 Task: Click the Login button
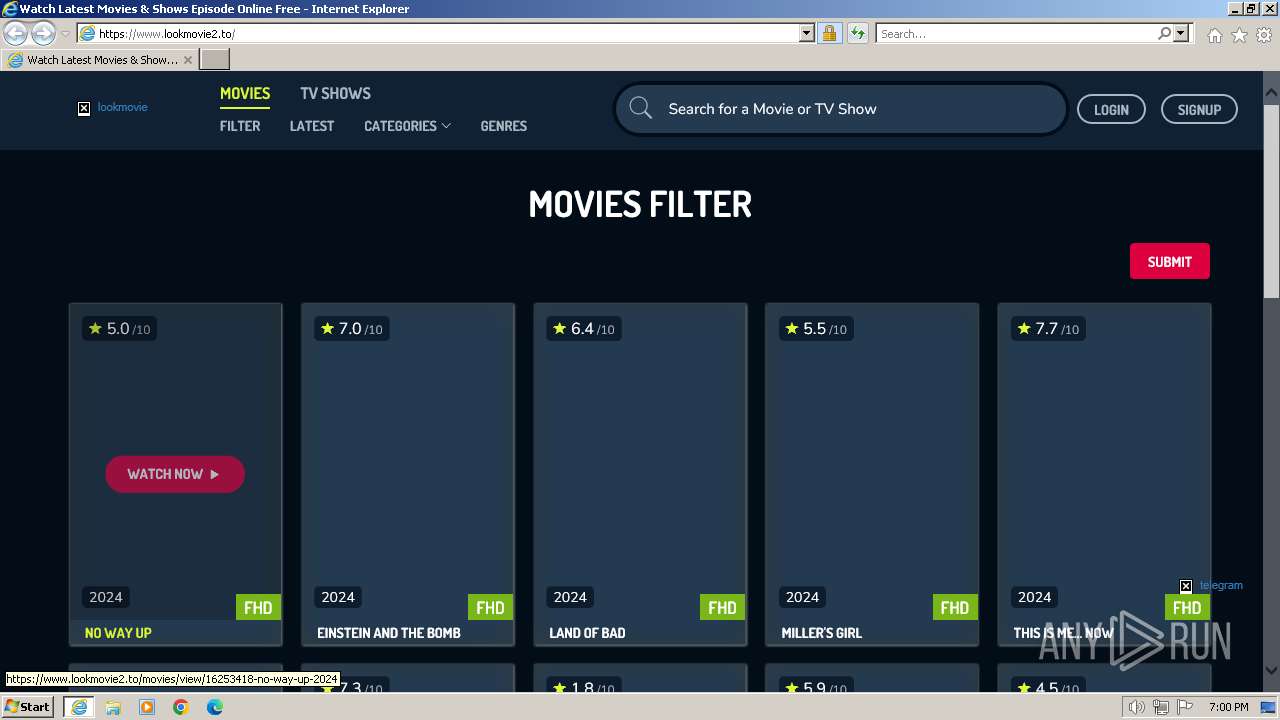coord(1111,109)
